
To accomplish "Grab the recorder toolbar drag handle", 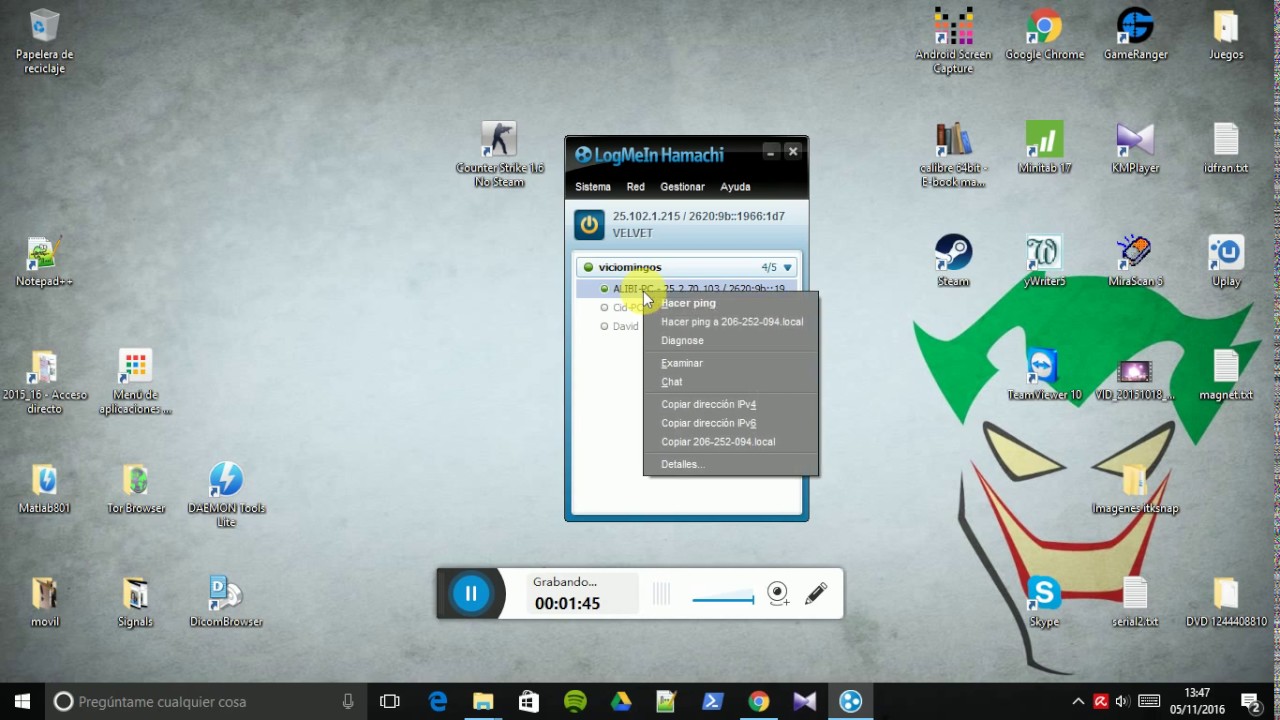I will click(661, 594).
